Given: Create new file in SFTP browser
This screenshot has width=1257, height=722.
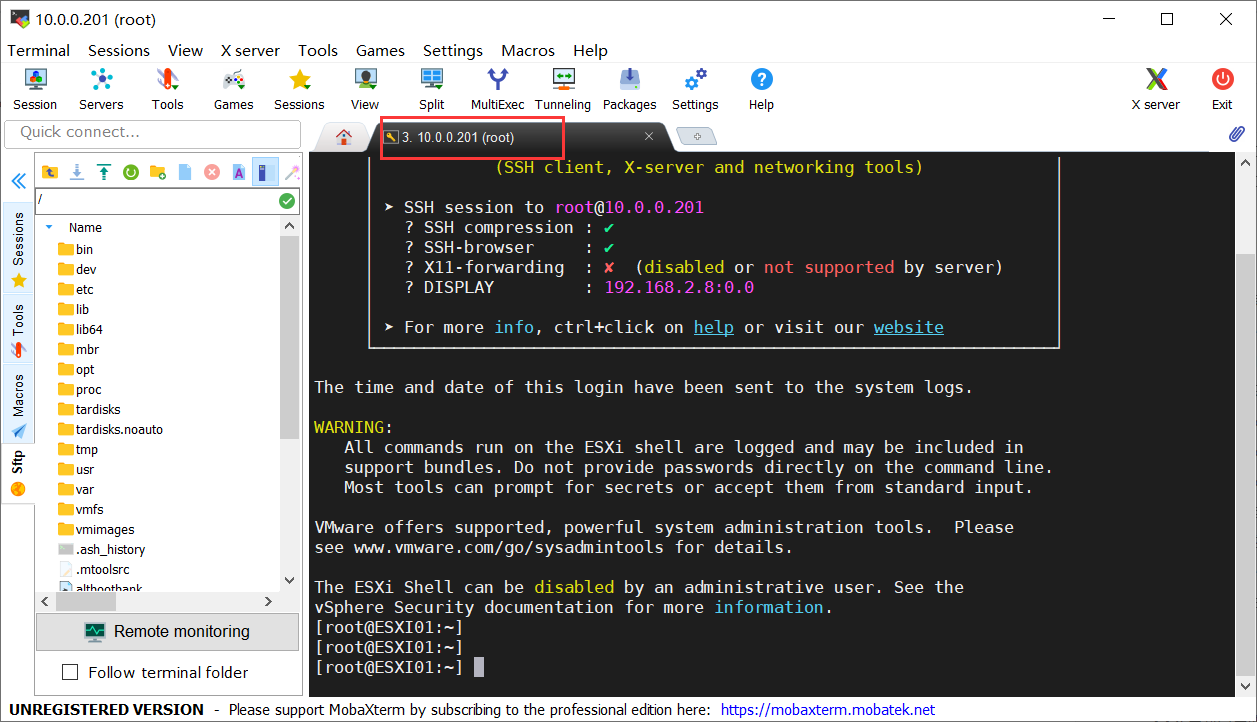Looking at the screenshot, I should [x=185, y=172].
